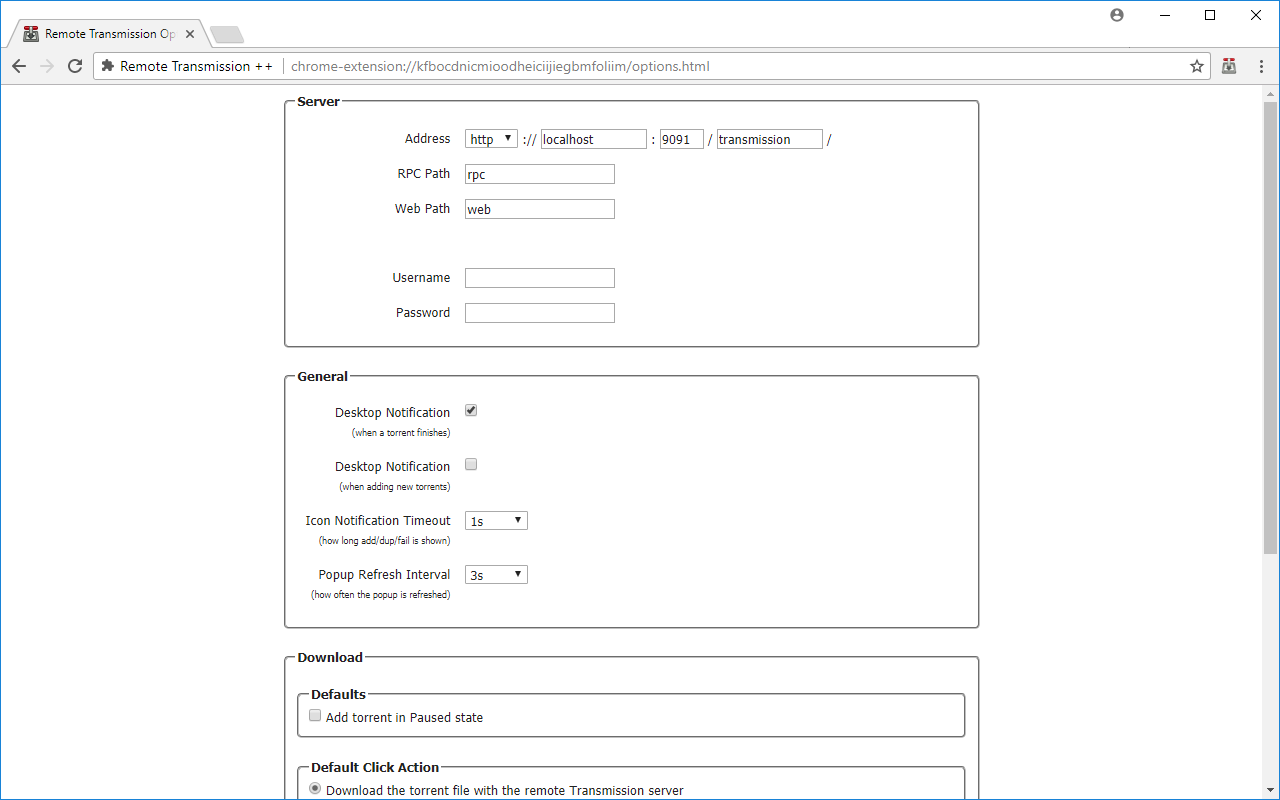Image resolution: width=1280 pixels, height=800 pixels.
Task: Click the page vertical scrollbar thumb
Action: (x=1271, y=327)
